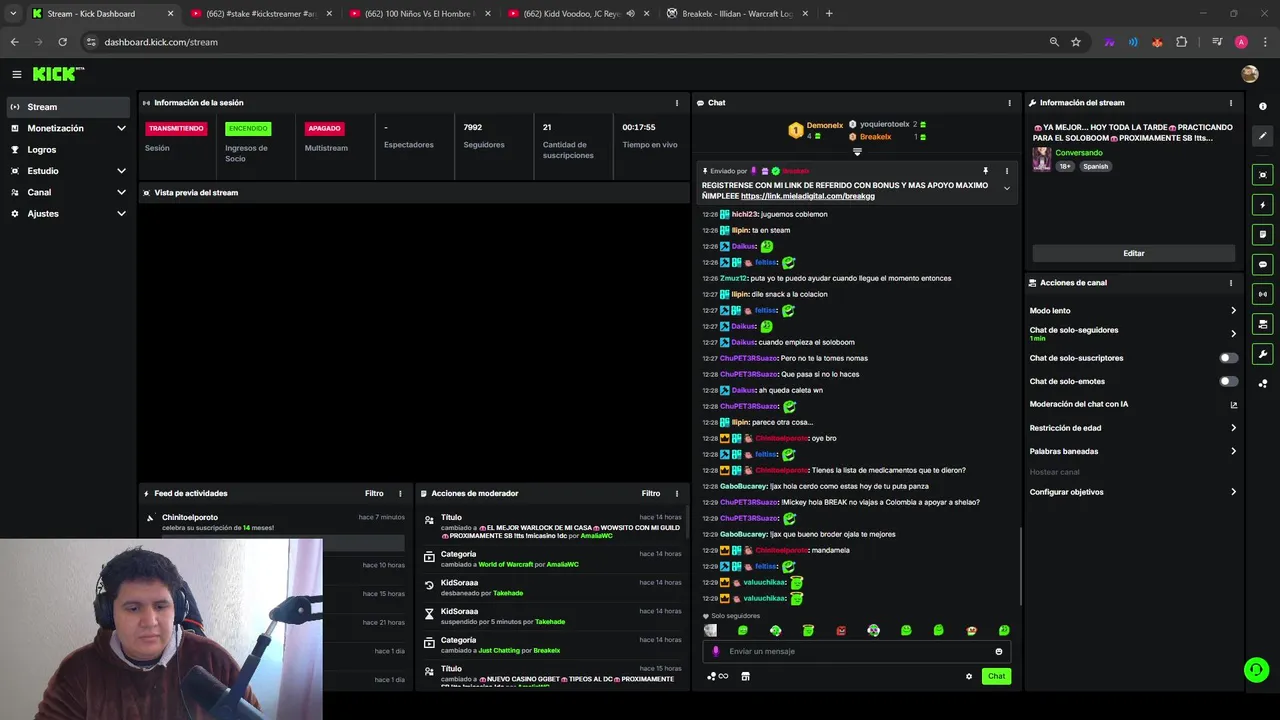The image size is (1280, 720).
Task: Toggle the notes widget icon in right toolbar
Action: (1262, 235)
